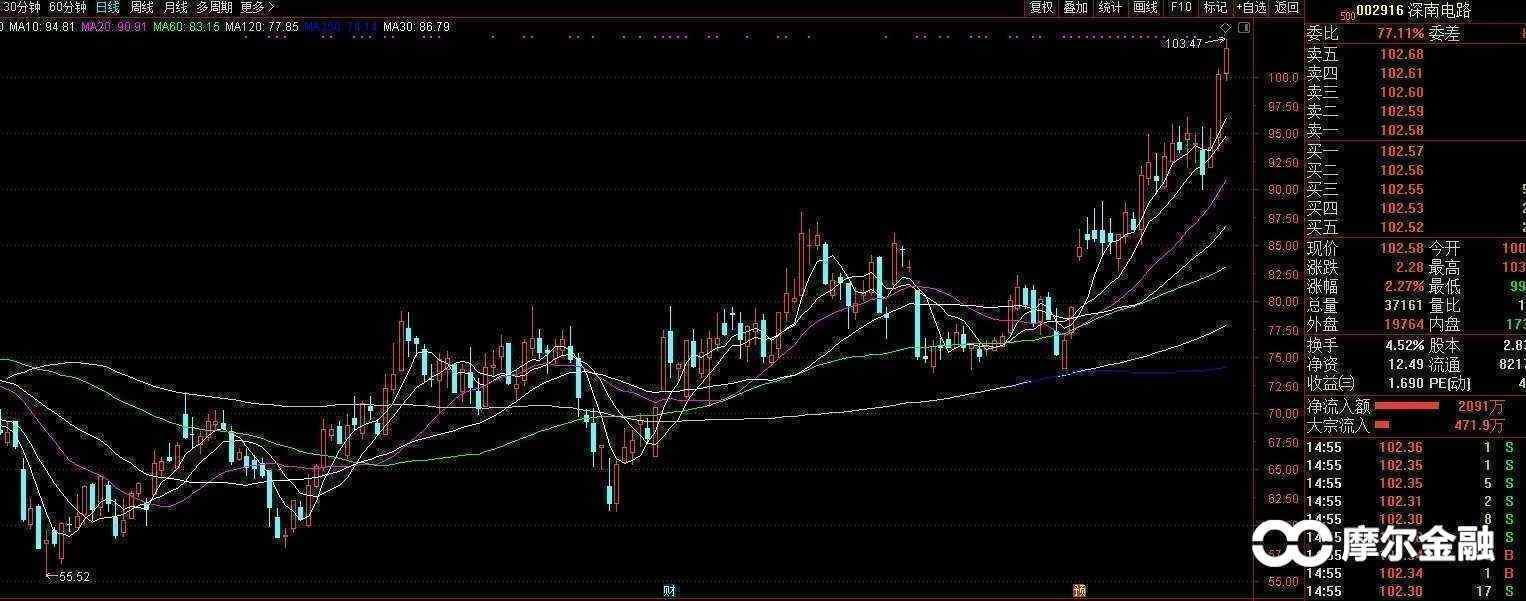1526x601 pixels.
Task: Switch to the 周线 weekly chart
Action: point(141,7)
